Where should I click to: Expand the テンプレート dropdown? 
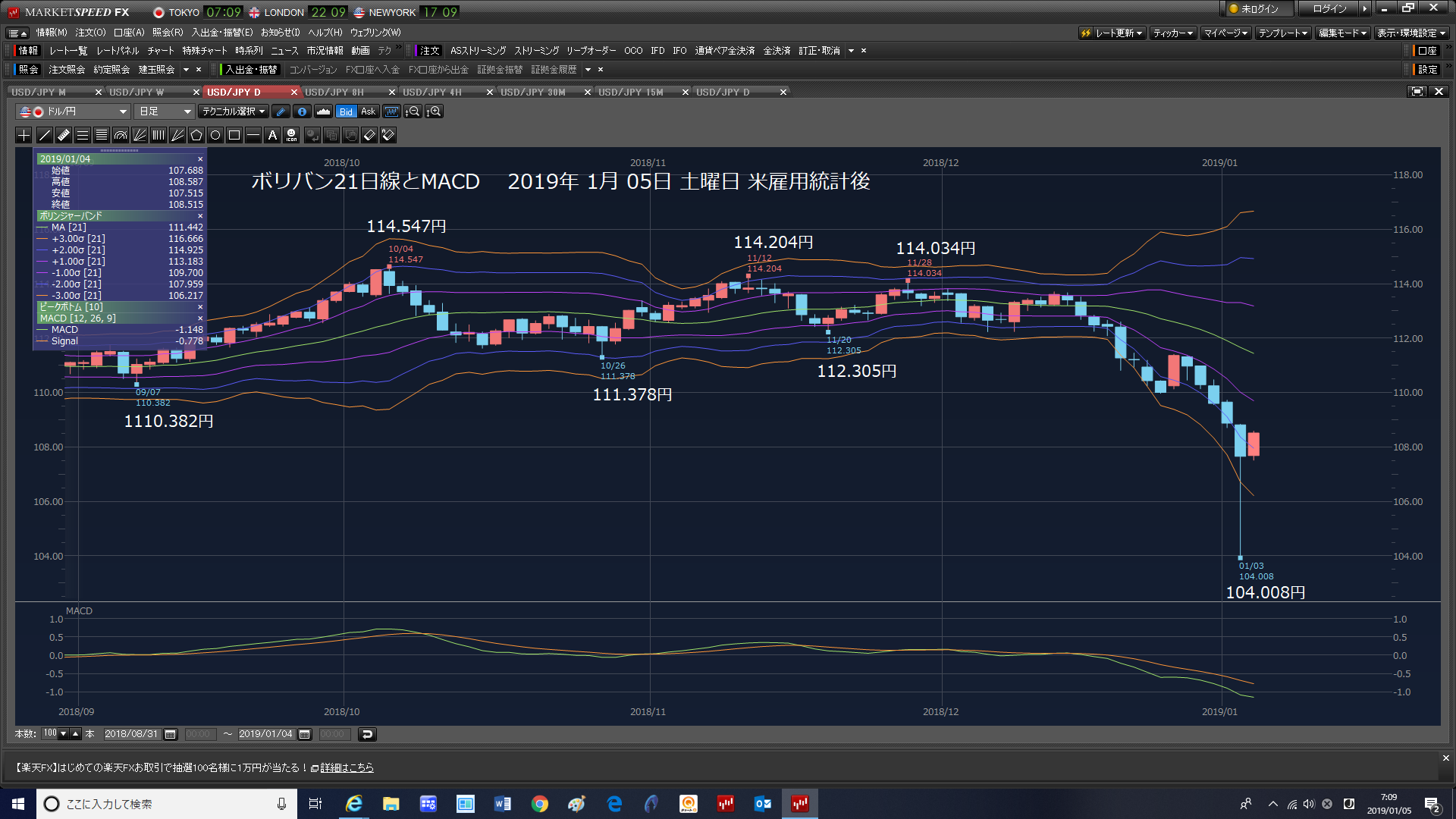tap(1283, 33)
